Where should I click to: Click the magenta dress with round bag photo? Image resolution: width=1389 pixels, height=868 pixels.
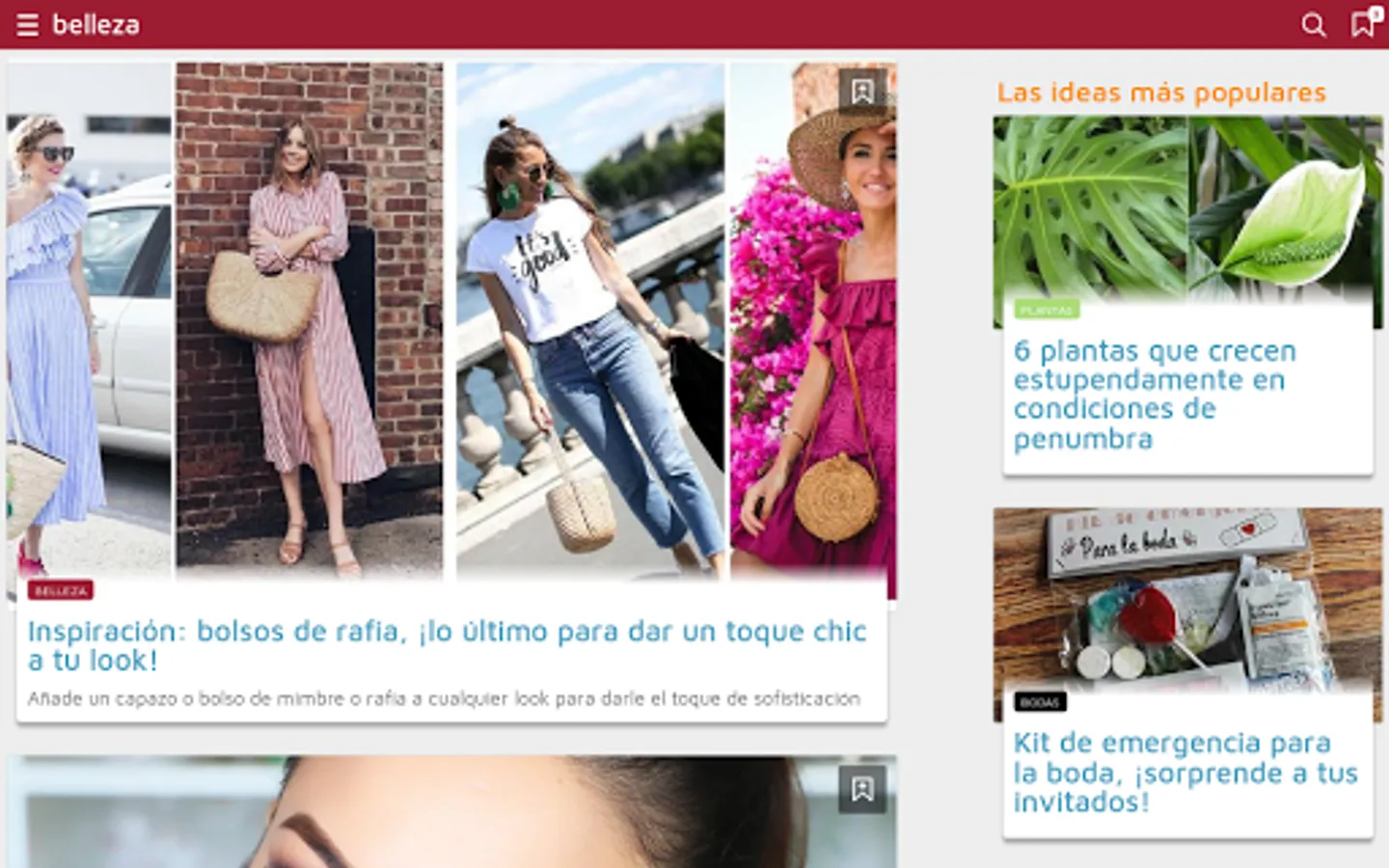(813, 328)
